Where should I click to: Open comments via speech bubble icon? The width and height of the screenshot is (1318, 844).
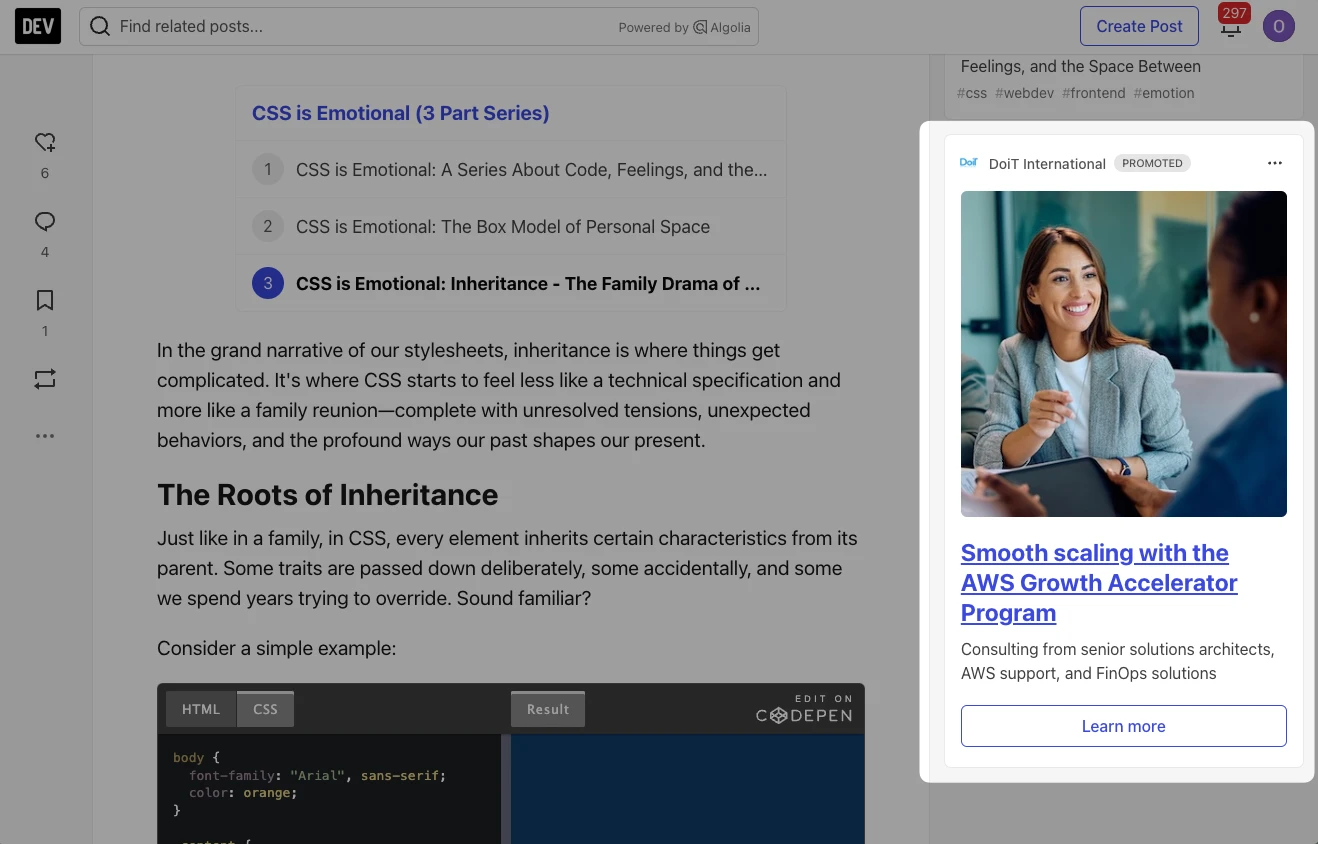[x=45, y=221]
